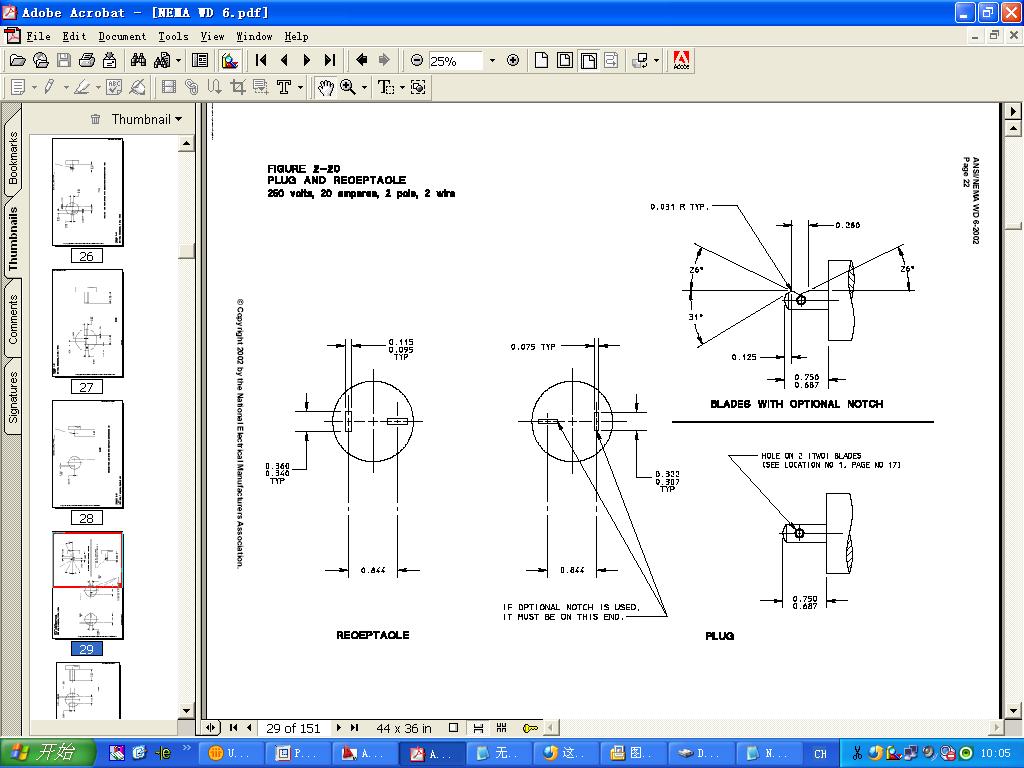Click the Find binoculars icon
1024x768 pixels.
139,61
